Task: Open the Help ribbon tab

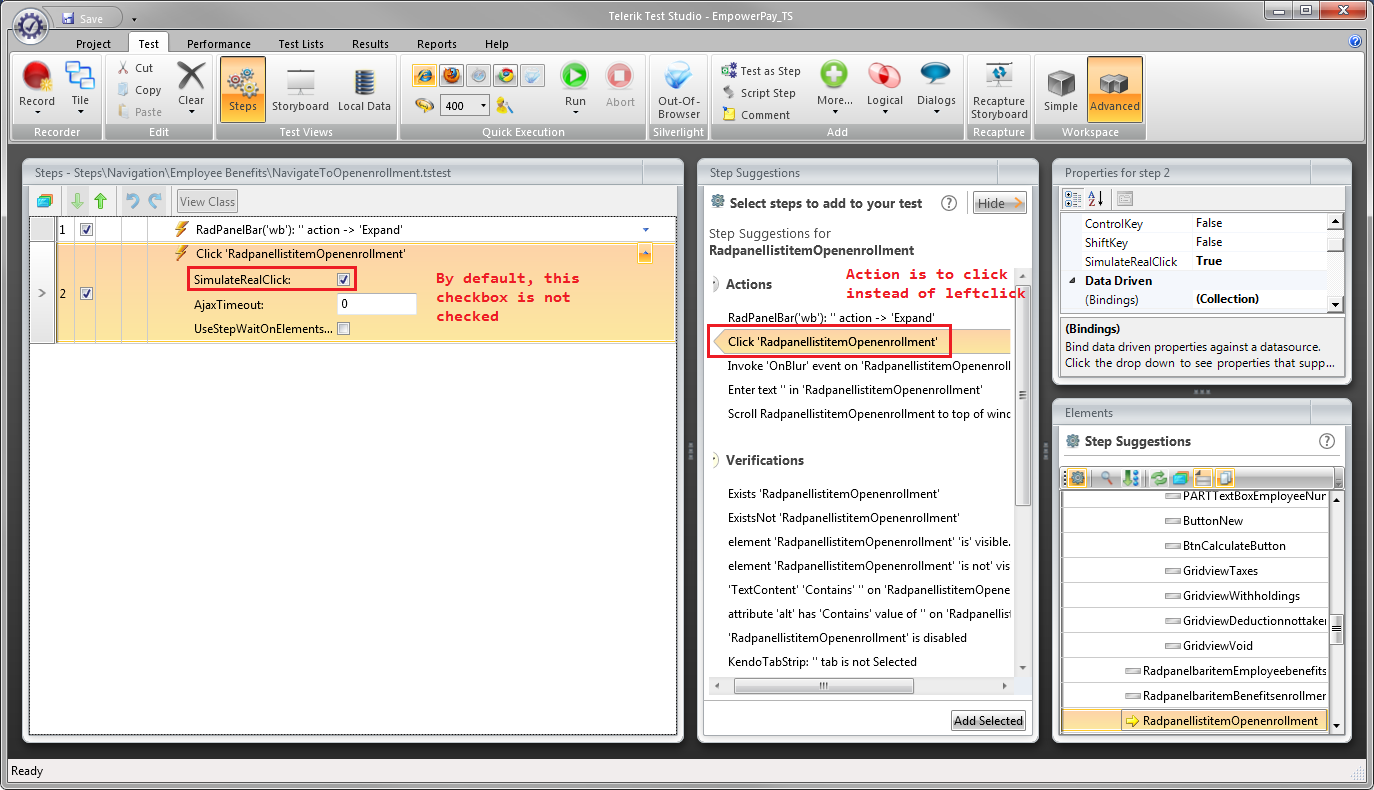Action: [x=497, y=44]
